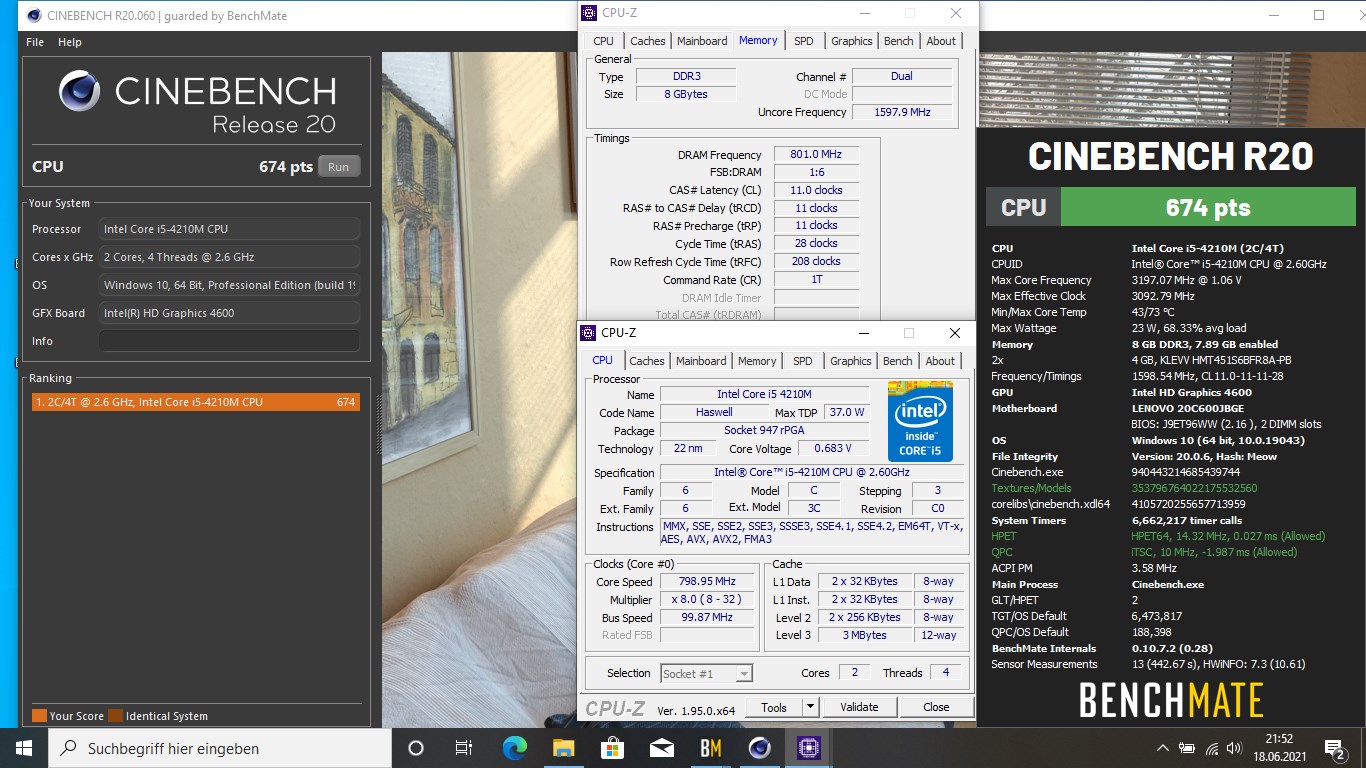Switch to CPU-Z taskbar icon

click(x=808, y=748)
